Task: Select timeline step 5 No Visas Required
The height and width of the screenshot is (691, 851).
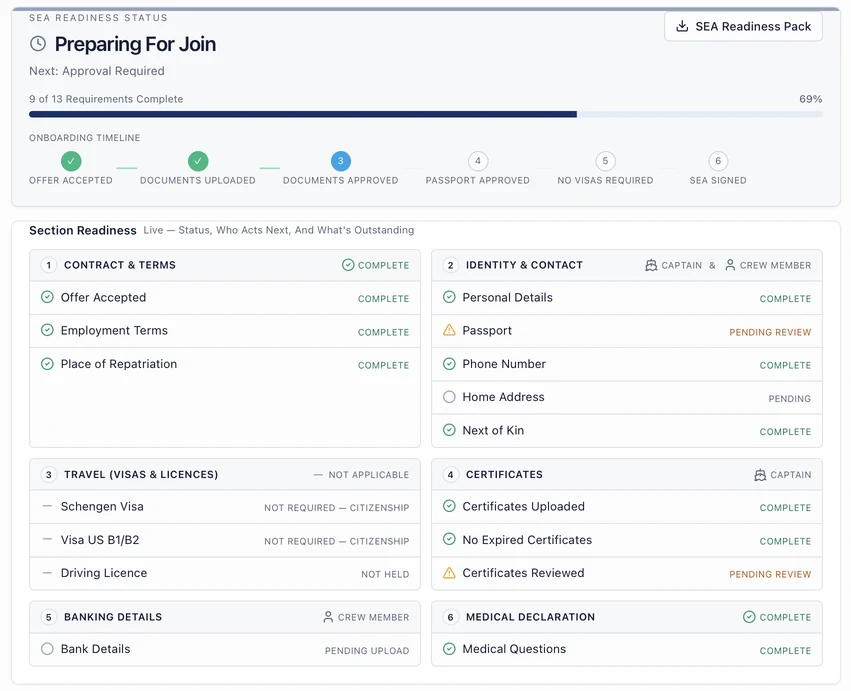Action: pos(605,161)
